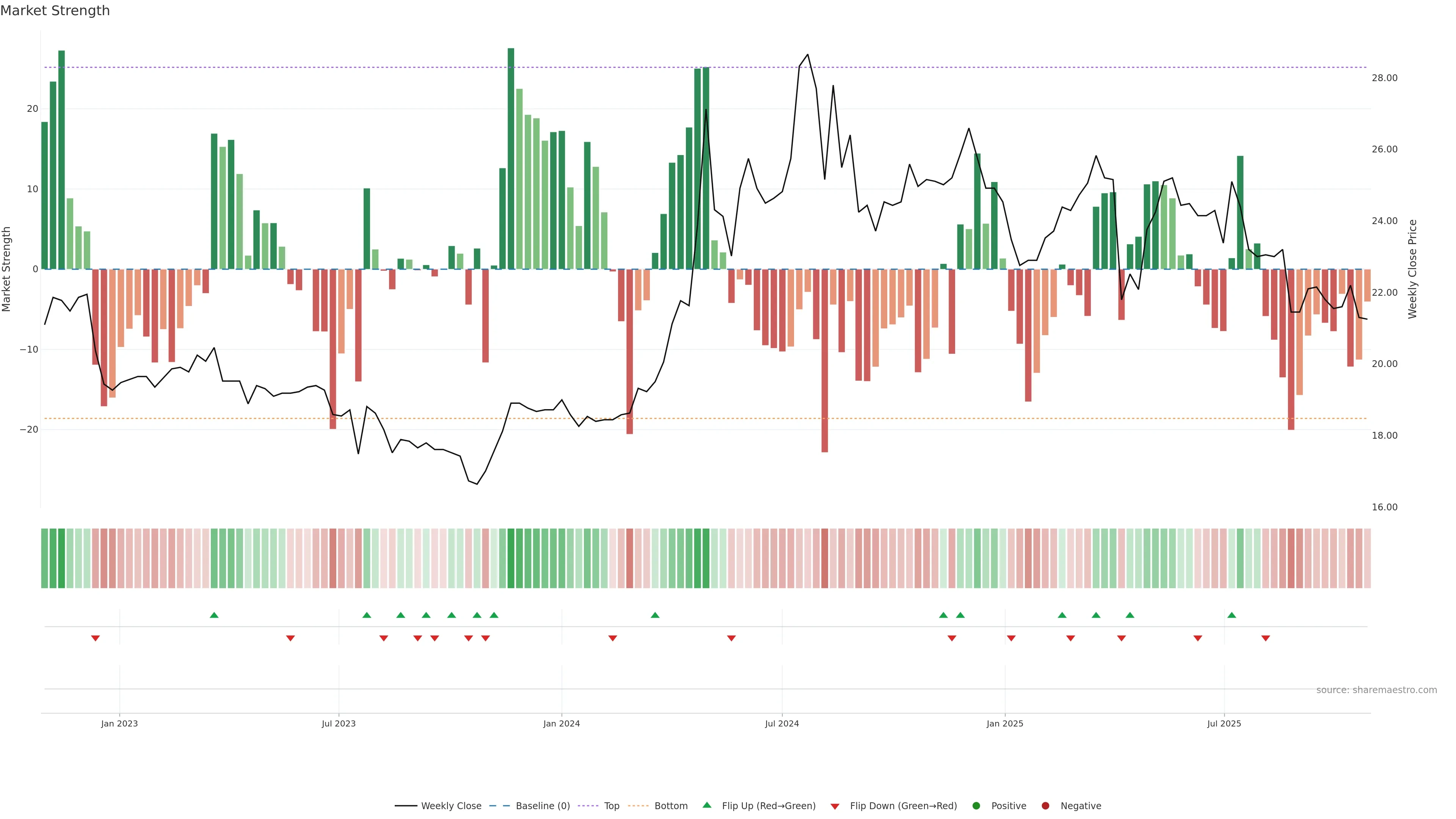This screenshot has height=819, width=1456.
Task: Click the Jul 2024 x-axis label
Action: pyautogui.click(x=782, y=723)
